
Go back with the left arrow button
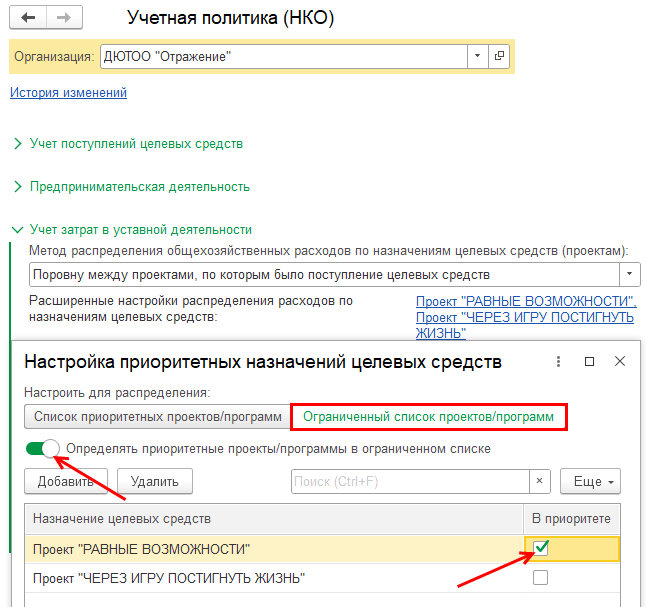coord(28,17)
